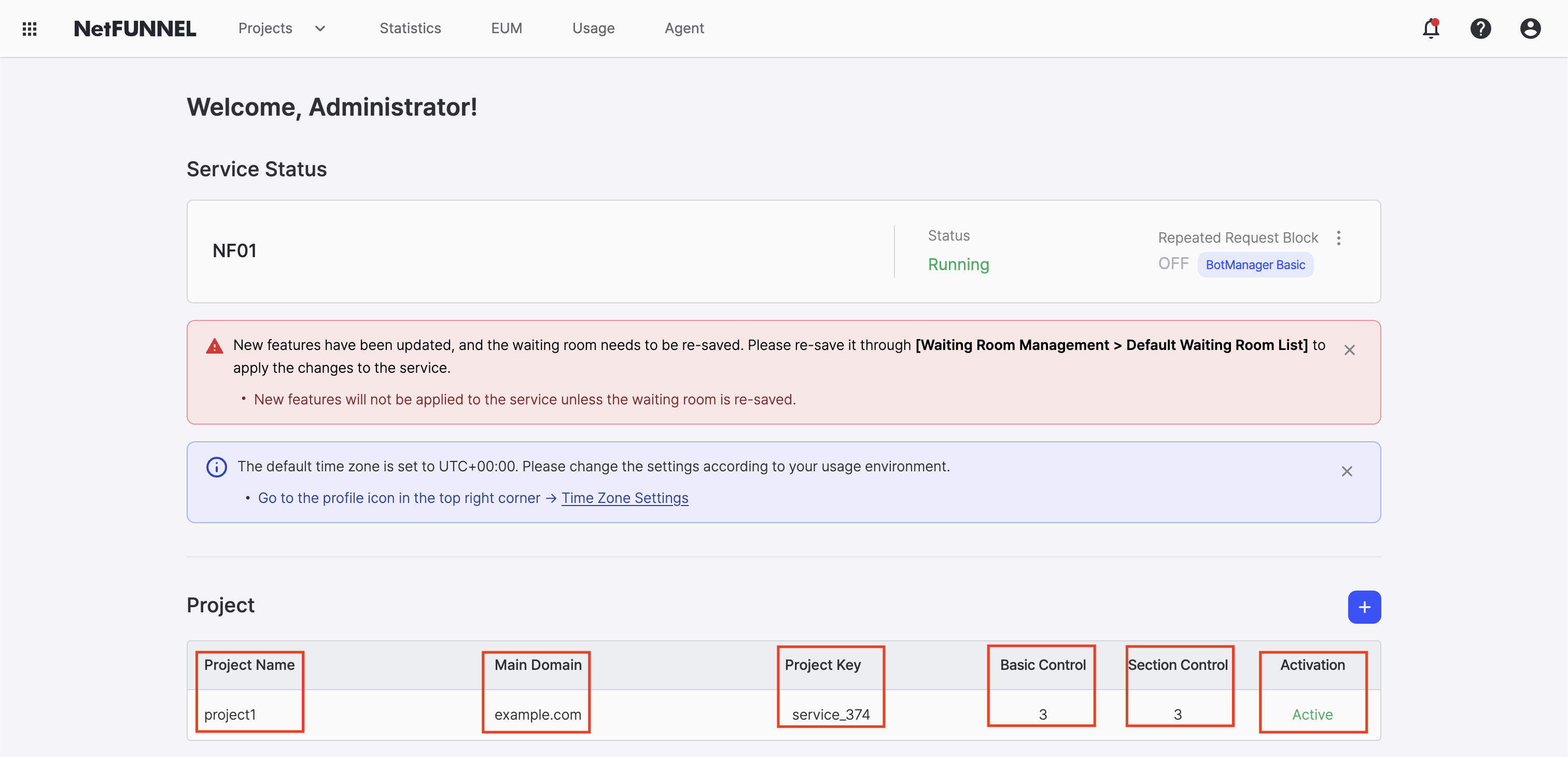Select the Activation column header
Screen dimensions: 1568x757
click(x=1312, y=665)
